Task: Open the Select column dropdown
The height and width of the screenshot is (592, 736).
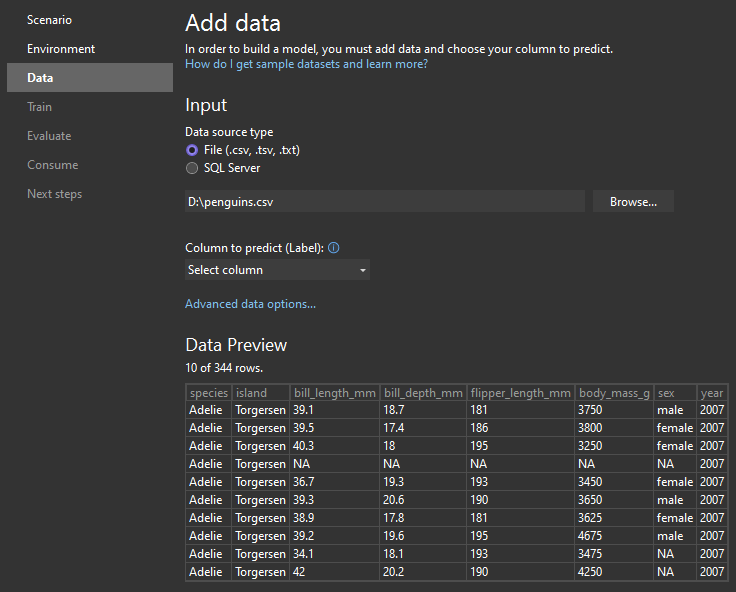Action: (x=277, y=270)
